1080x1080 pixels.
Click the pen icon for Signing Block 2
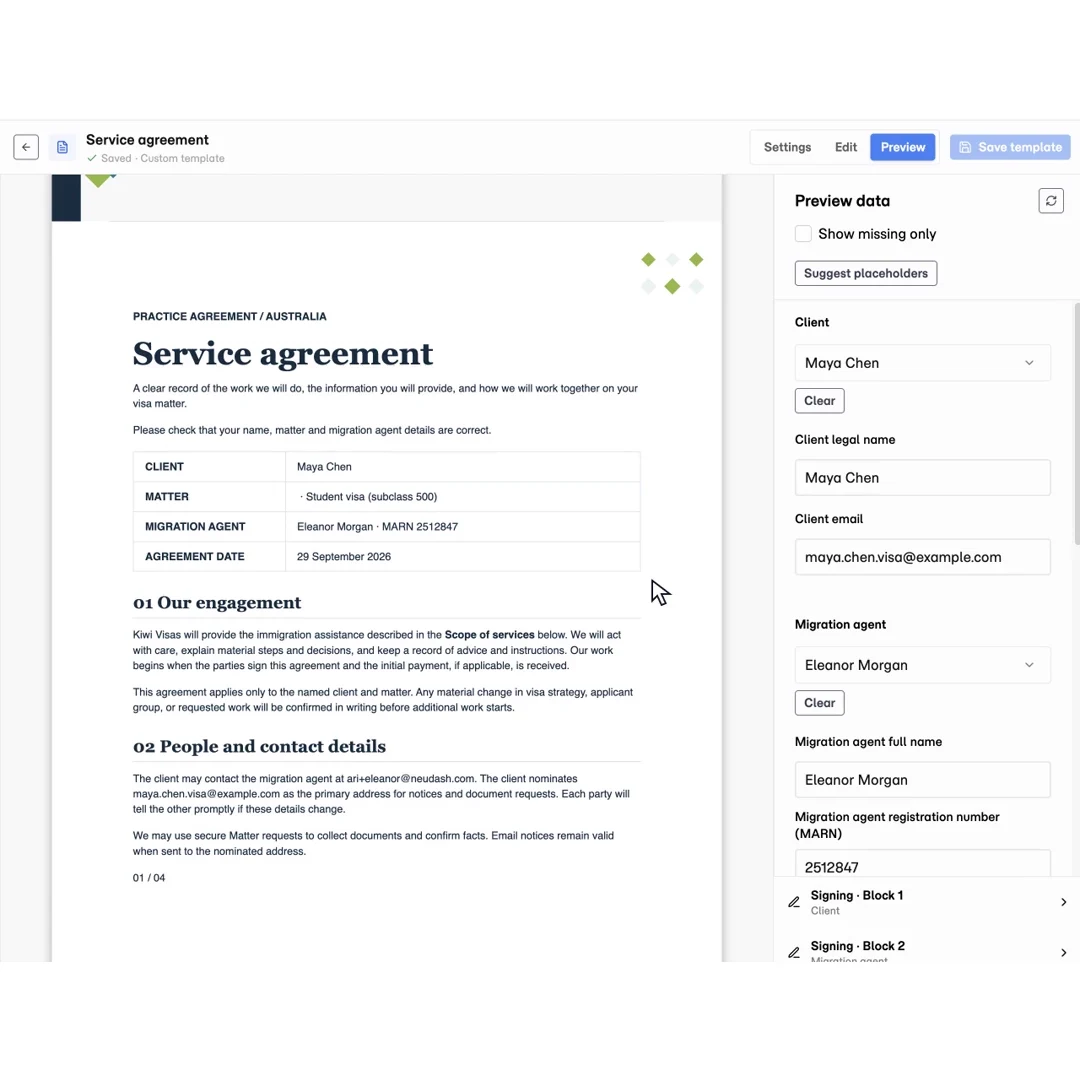click(794, 953)
